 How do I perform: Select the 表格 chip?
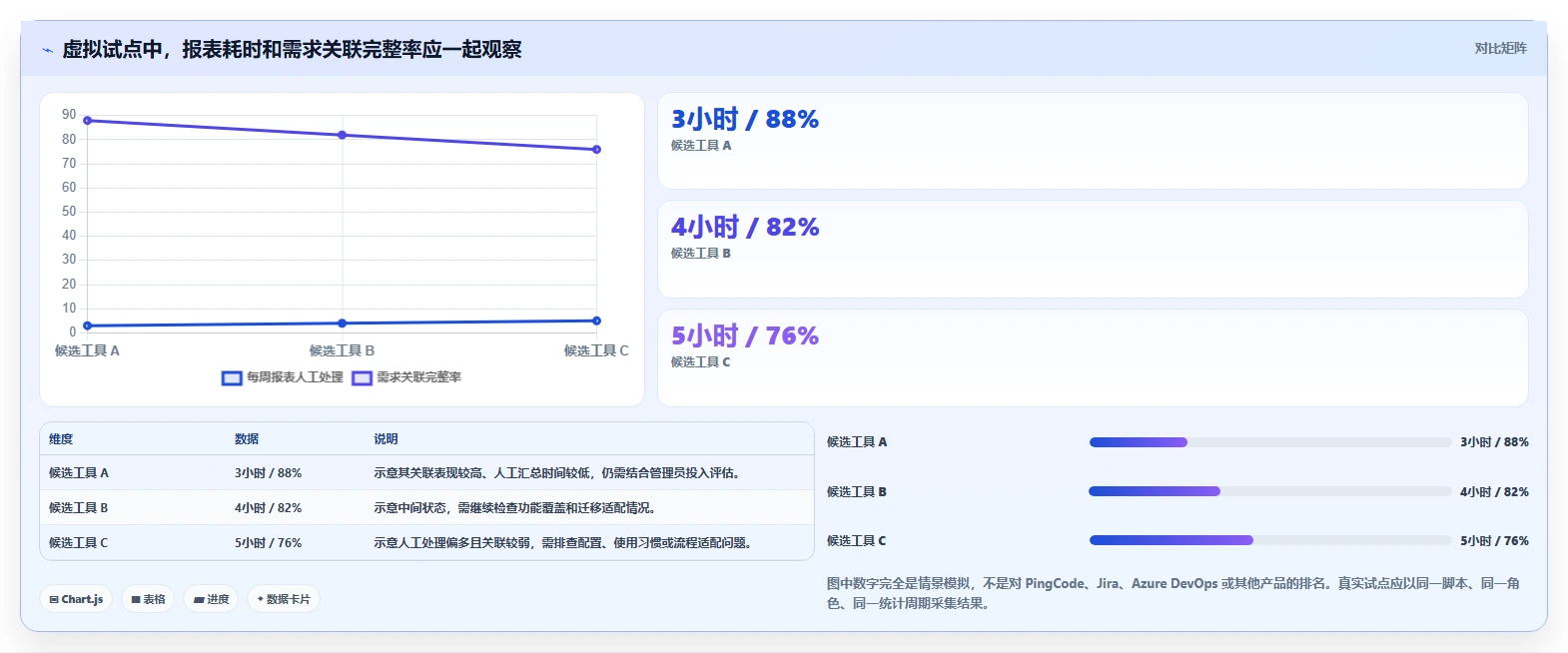(148, 599)
